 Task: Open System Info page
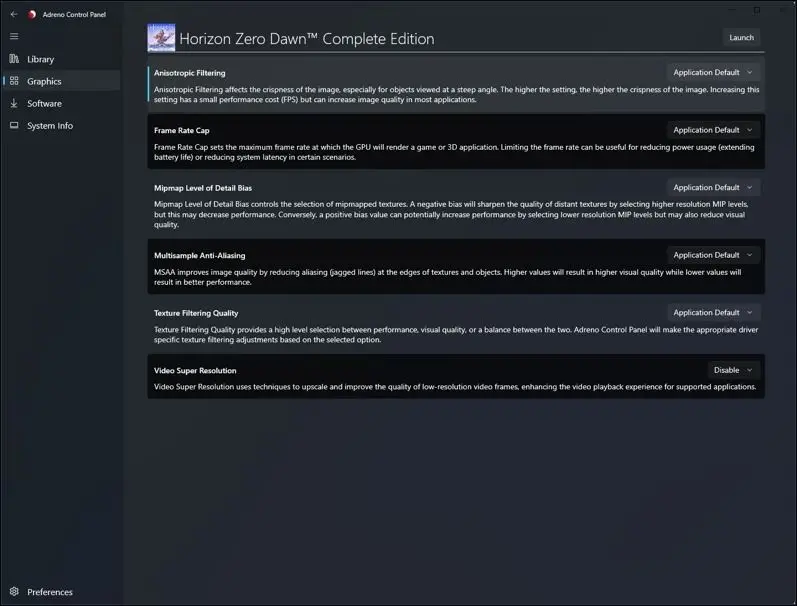pyautogui.click(x=61, y=126)
